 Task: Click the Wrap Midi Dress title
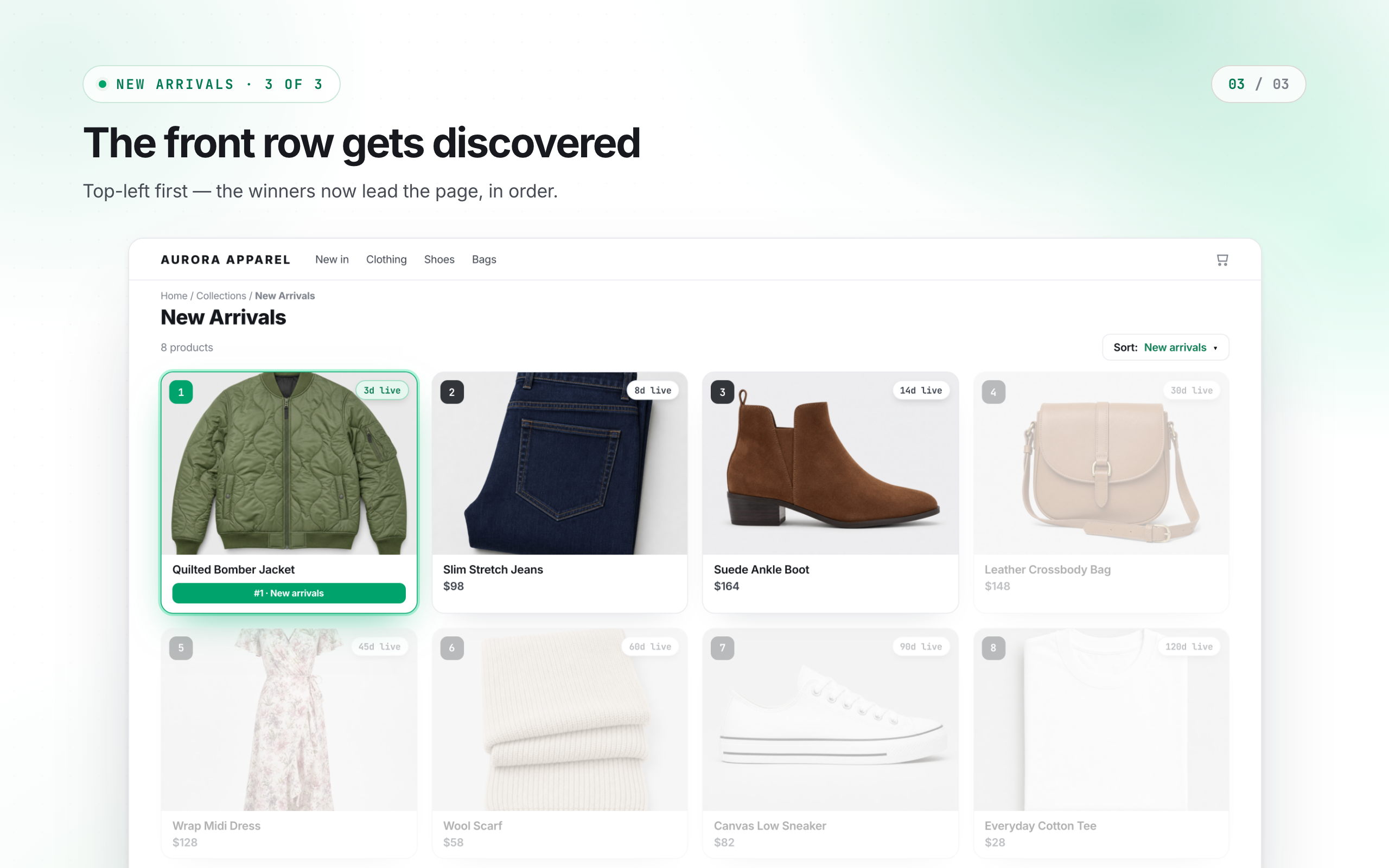(x=216, y=826)
